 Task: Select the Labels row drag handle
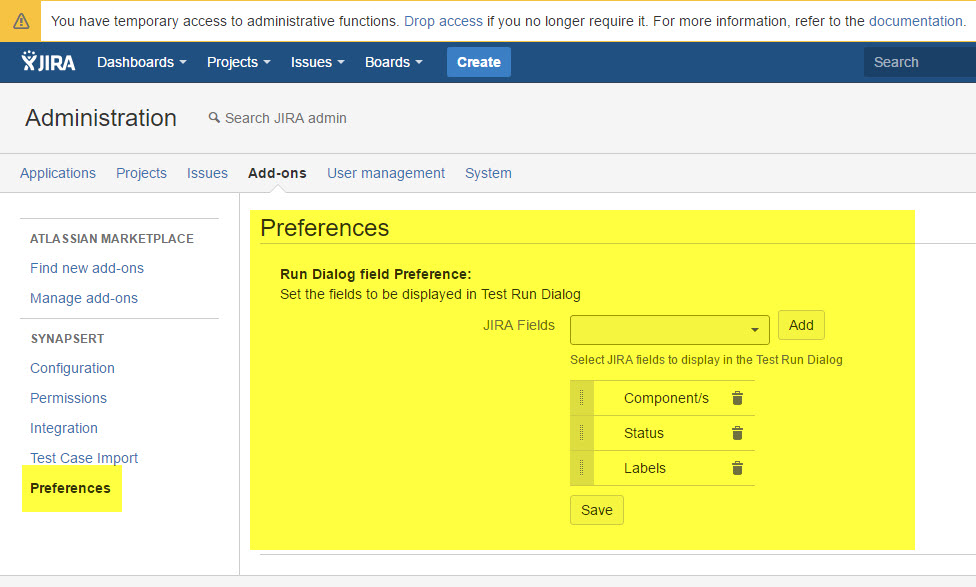coord(581,468)
